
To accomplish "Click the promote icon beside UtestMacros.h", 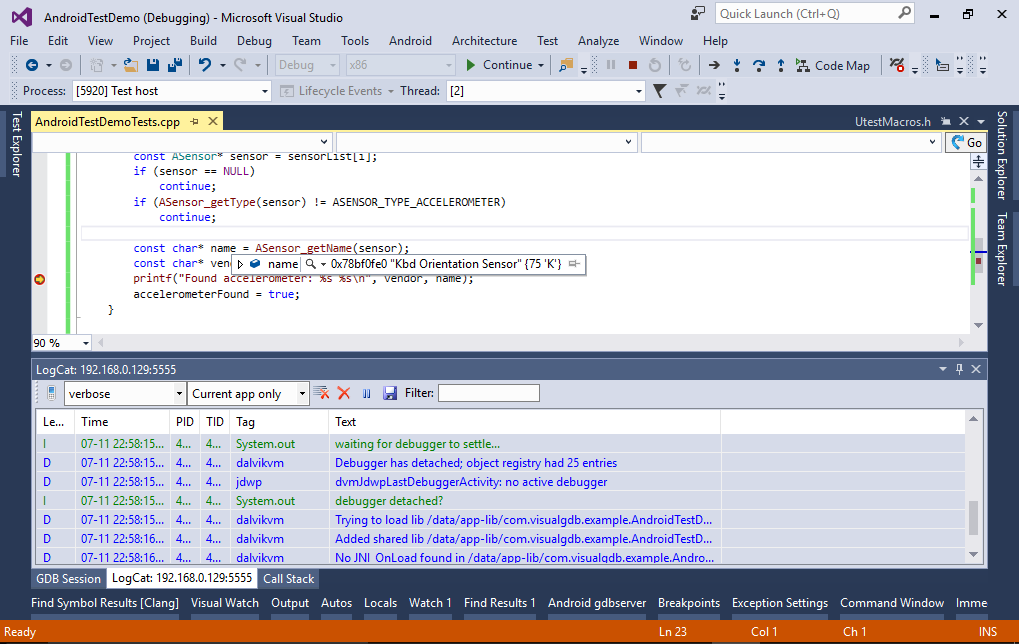I will pyautogui.click(x=946, y=121).
